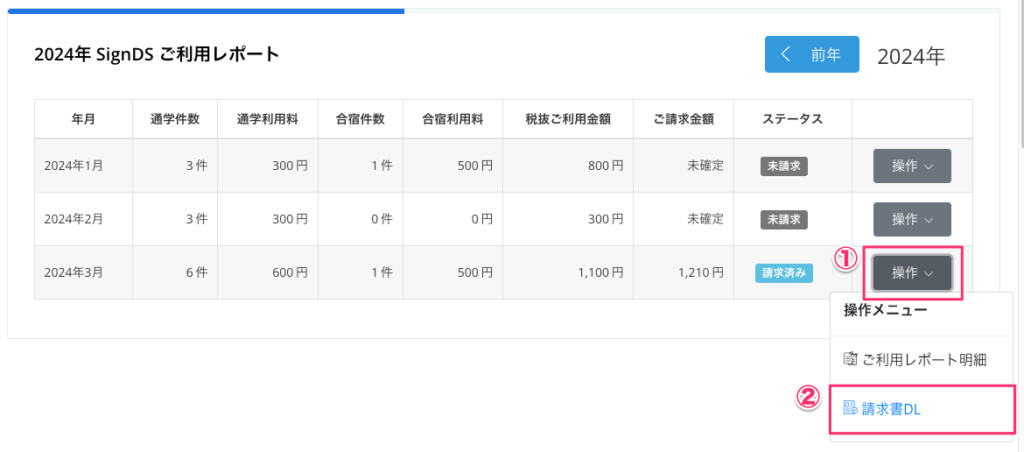Click the 前年 previous year button
The height and width of the screenshot is (452, 1024).
coord(811,55)
